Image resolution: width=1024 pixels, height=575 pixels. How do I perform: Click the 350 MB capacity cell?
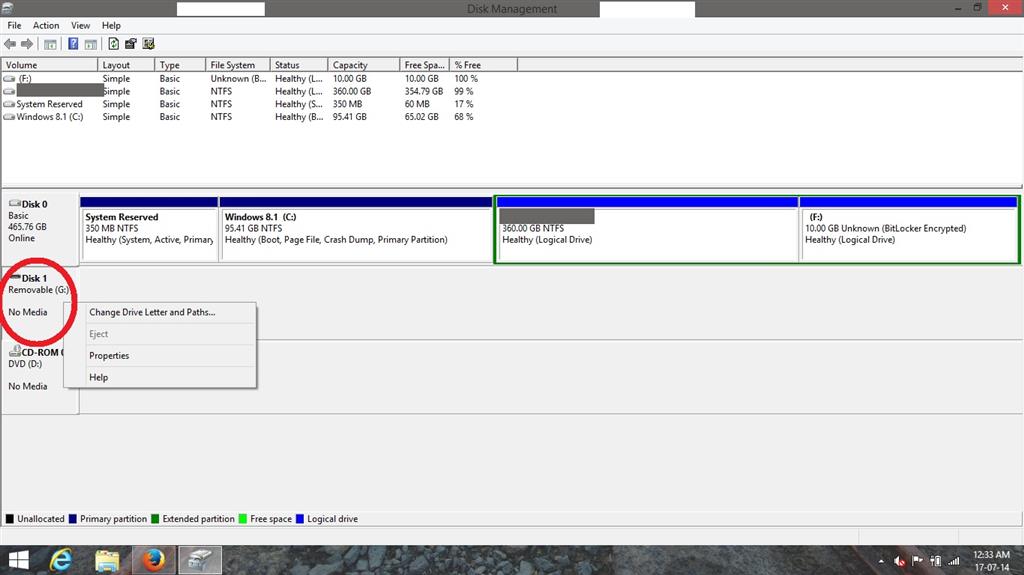pyautogui.click(x=347, y=104)
